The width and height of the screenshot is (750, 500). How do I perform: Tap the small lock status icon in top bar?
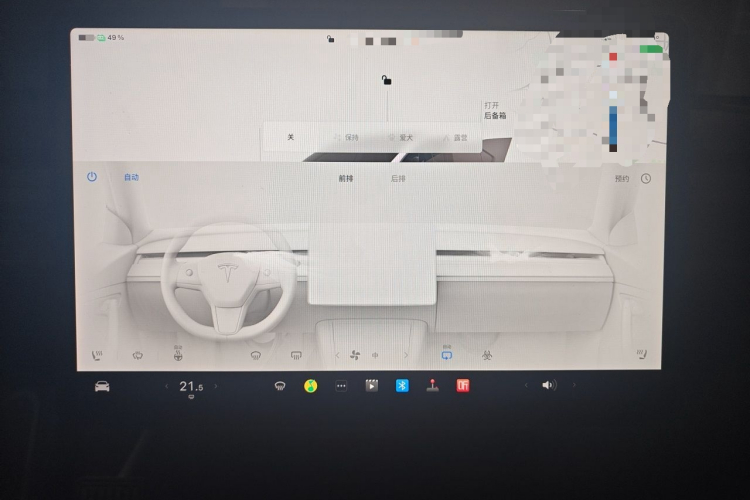[331, 39]
